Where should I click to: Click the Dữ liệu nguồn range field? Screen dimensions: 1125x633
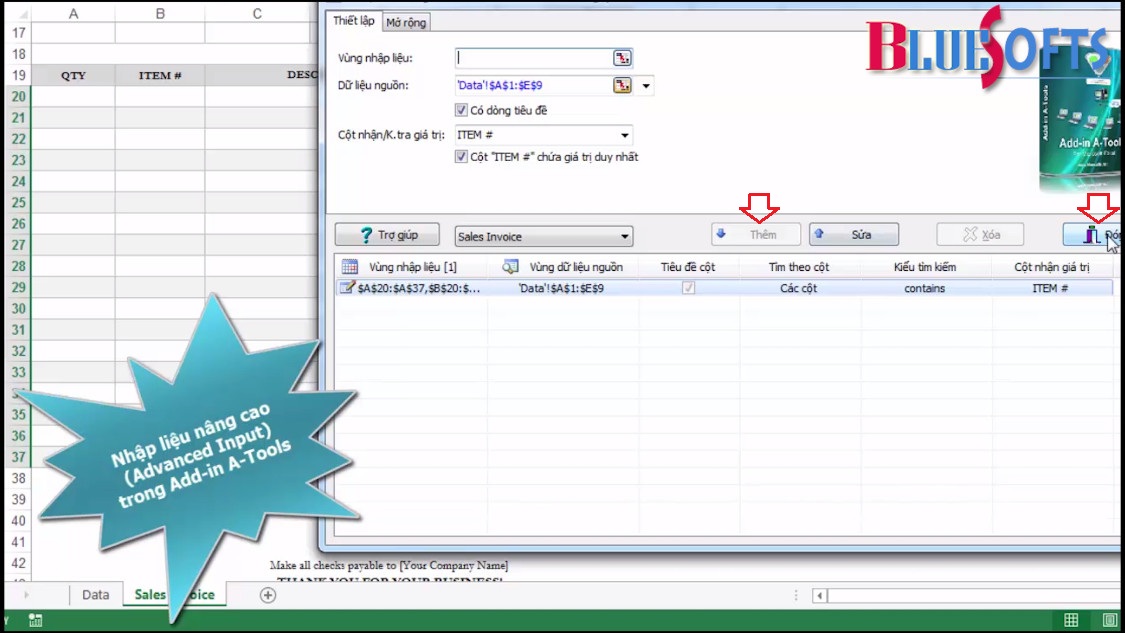(x=534, y=85)
